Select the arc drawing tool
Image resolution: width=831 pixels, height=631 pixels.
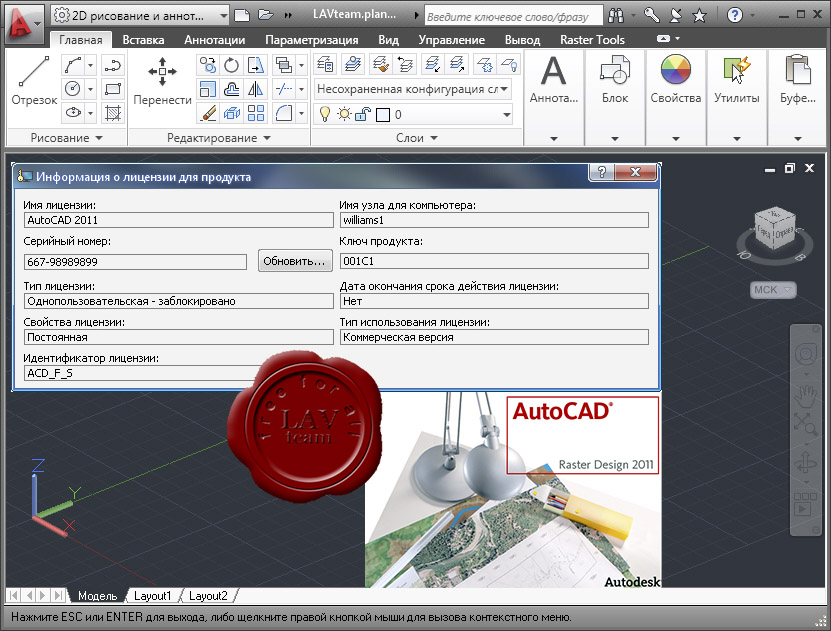point(73,65)
